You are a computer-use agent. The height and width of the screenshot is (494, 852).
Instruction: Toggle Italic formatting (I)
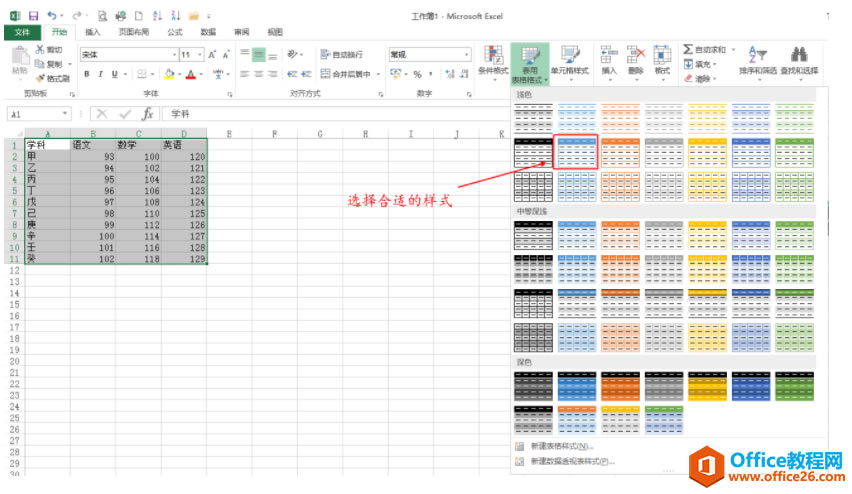click(101, 74)
